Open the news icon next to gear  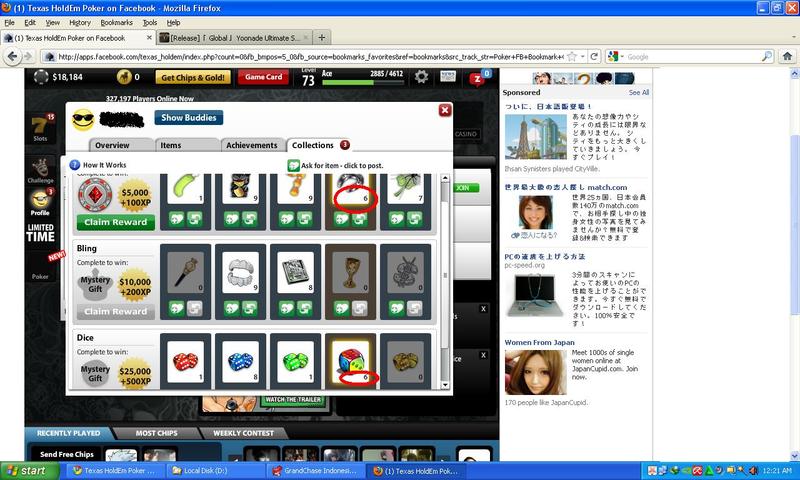[447, 77]
